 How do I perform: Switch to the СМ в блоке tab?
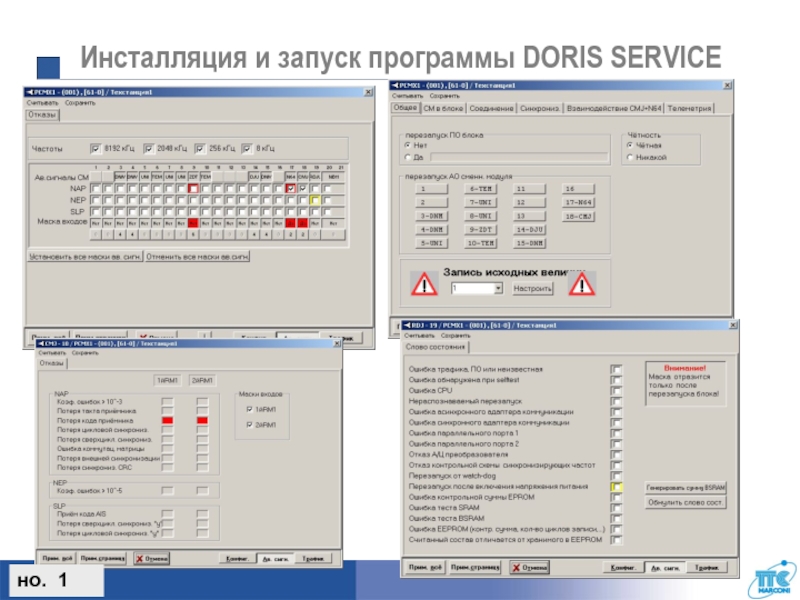[x=443, y=108]
